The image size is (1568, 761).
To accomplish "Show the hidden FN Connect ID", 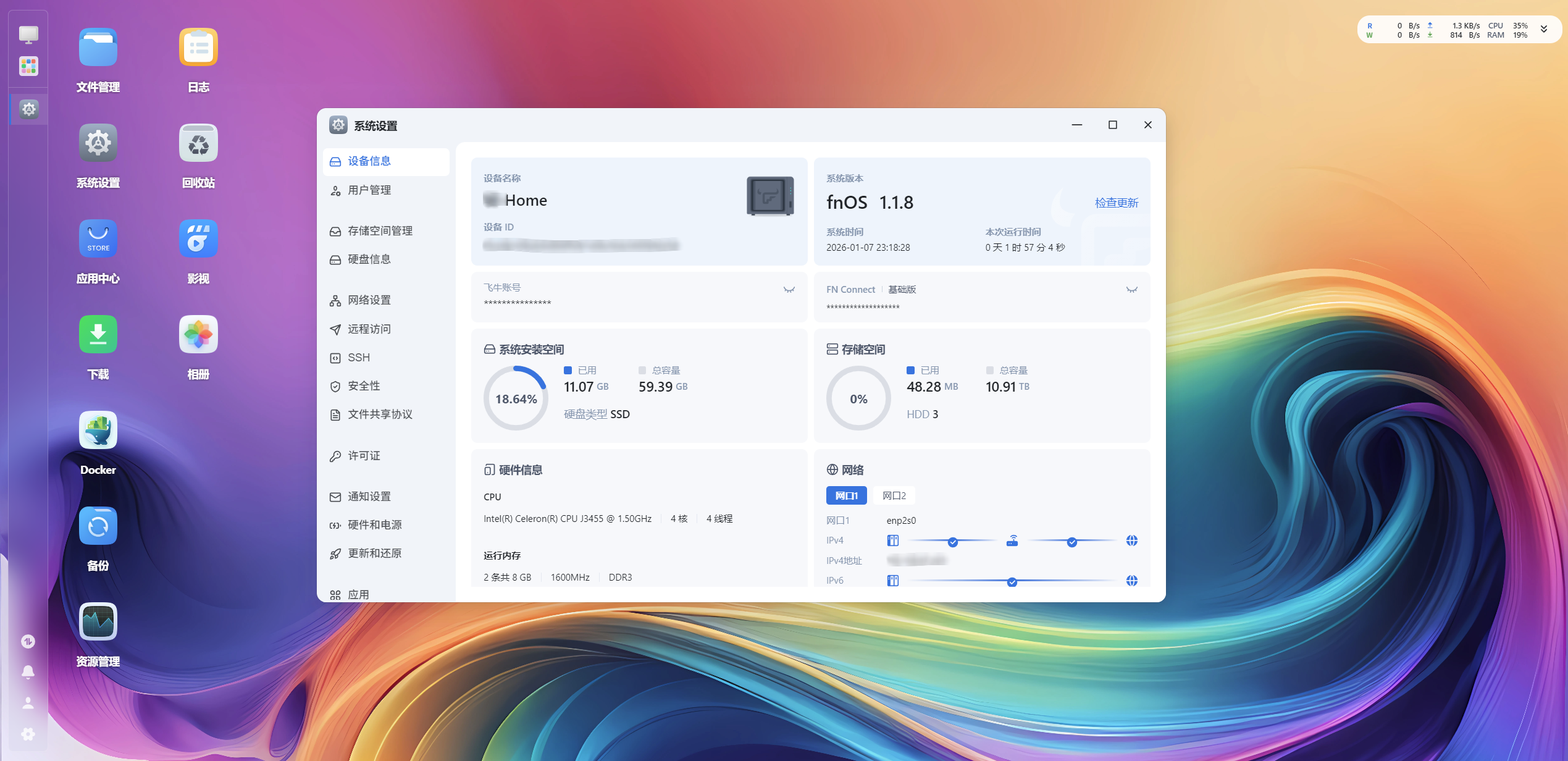I will (1131, 290).
